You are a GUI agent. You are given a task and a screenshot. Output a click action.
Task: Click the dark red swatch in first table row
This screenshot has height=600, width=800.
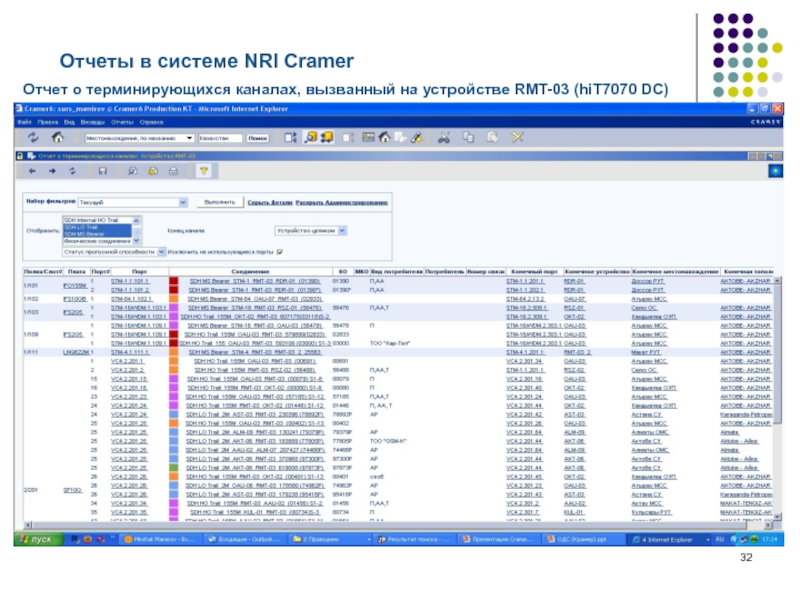tap(174, 283)
